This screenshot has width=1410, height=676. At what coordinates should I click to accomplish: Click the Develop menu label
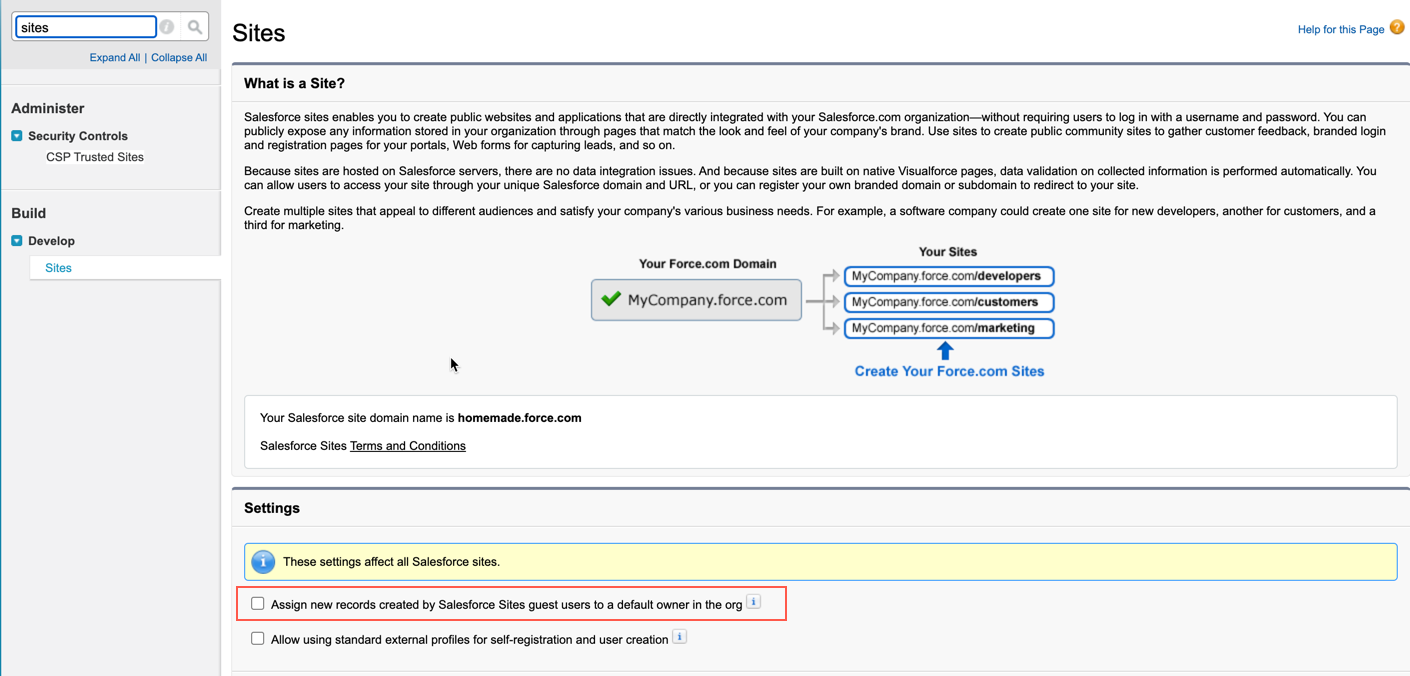[x=52, y=241]
